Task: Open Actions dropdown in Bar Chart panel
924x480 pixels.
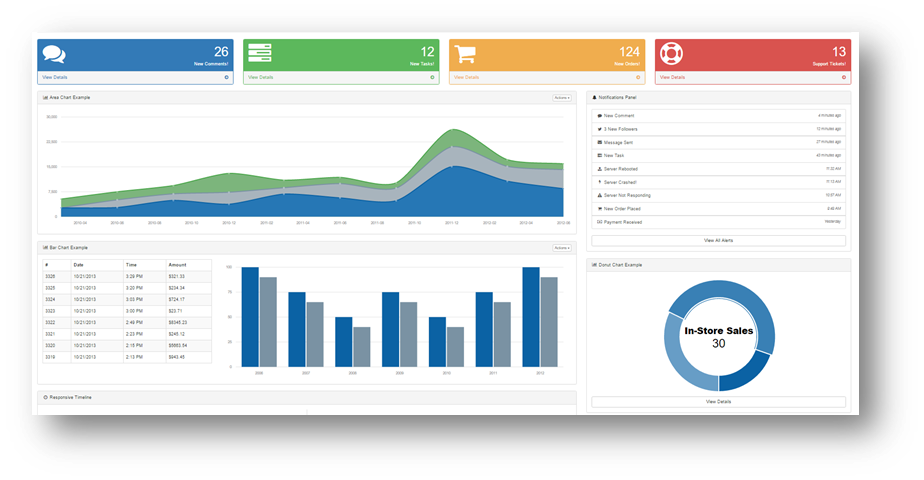Action: click(x=562, y=247)
